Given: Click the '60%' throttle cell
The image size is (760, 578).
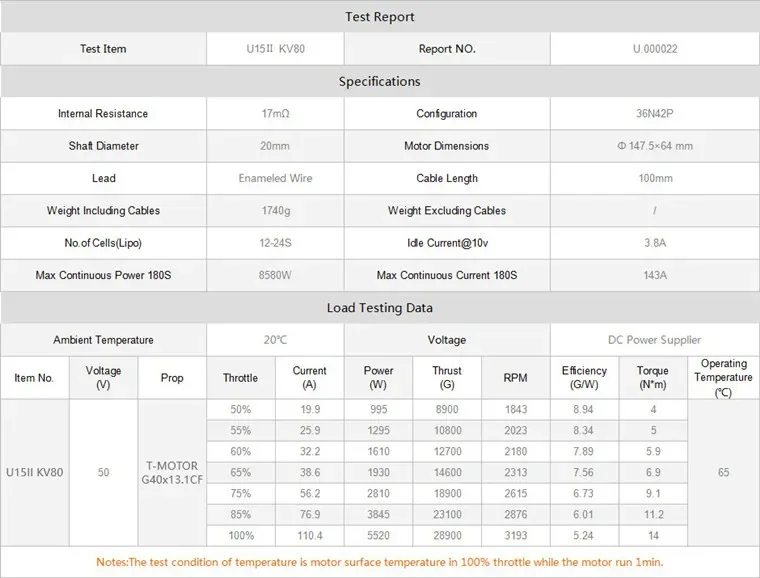Looking at the screenshot, I should coord(240,452).
